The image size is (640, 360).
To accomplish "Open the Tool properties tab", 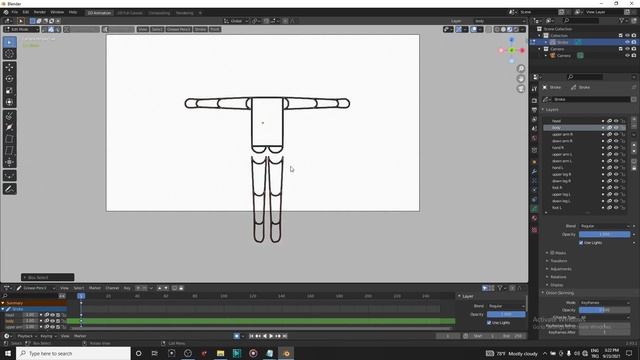I will tap(534, 89).
